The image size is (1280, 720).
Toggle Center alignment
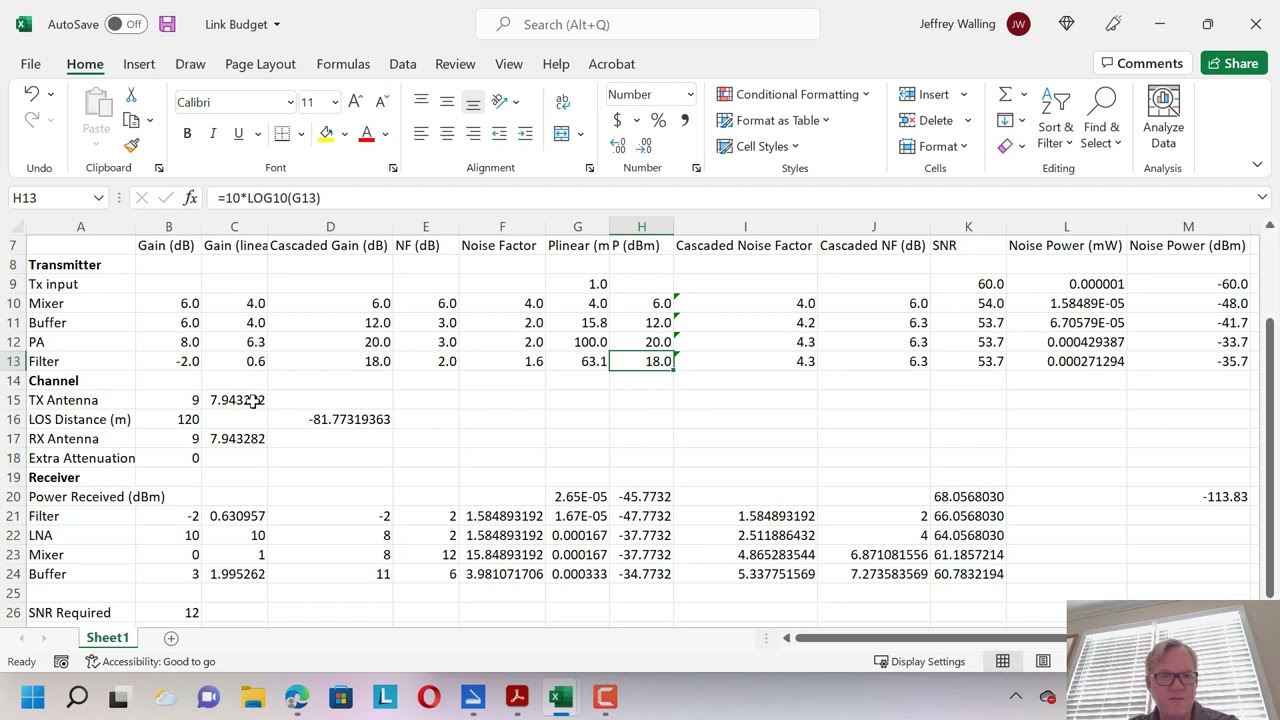(x=447, y=133)
